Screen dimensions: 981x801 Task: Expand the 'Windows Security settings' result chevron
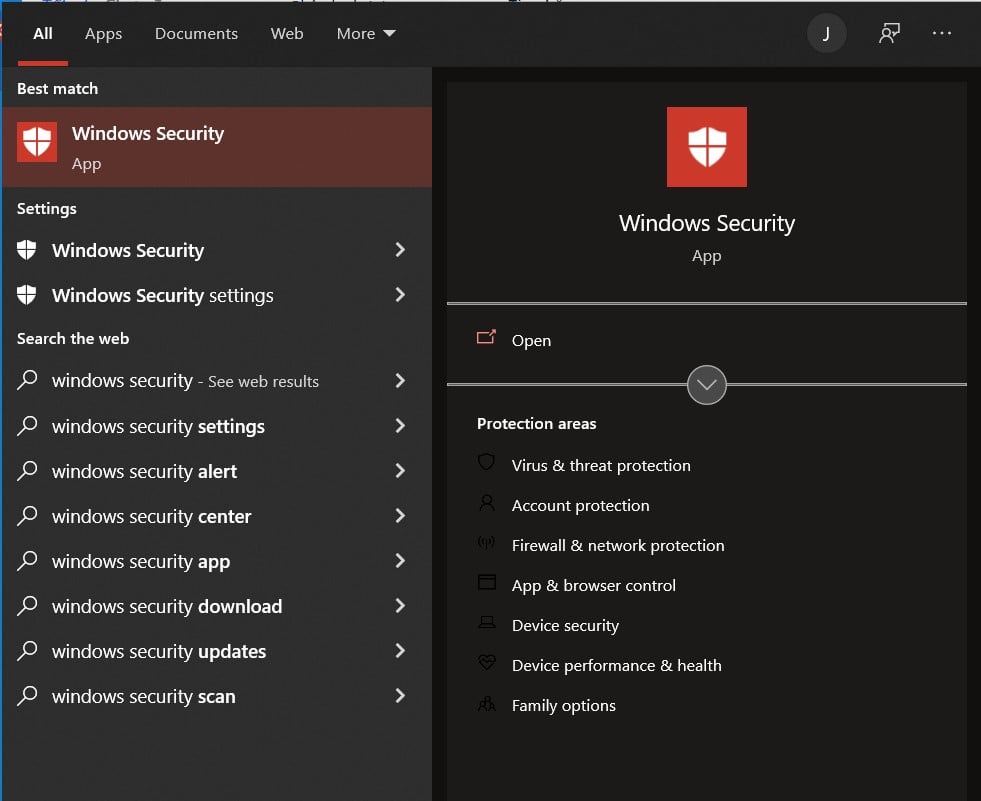click(x=400, y=295)
